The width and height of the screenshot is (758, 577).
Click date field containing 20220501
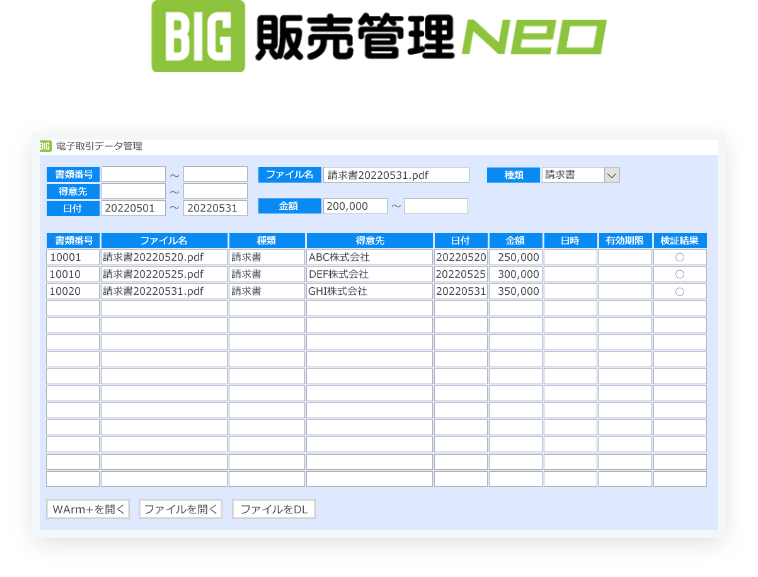133,208
